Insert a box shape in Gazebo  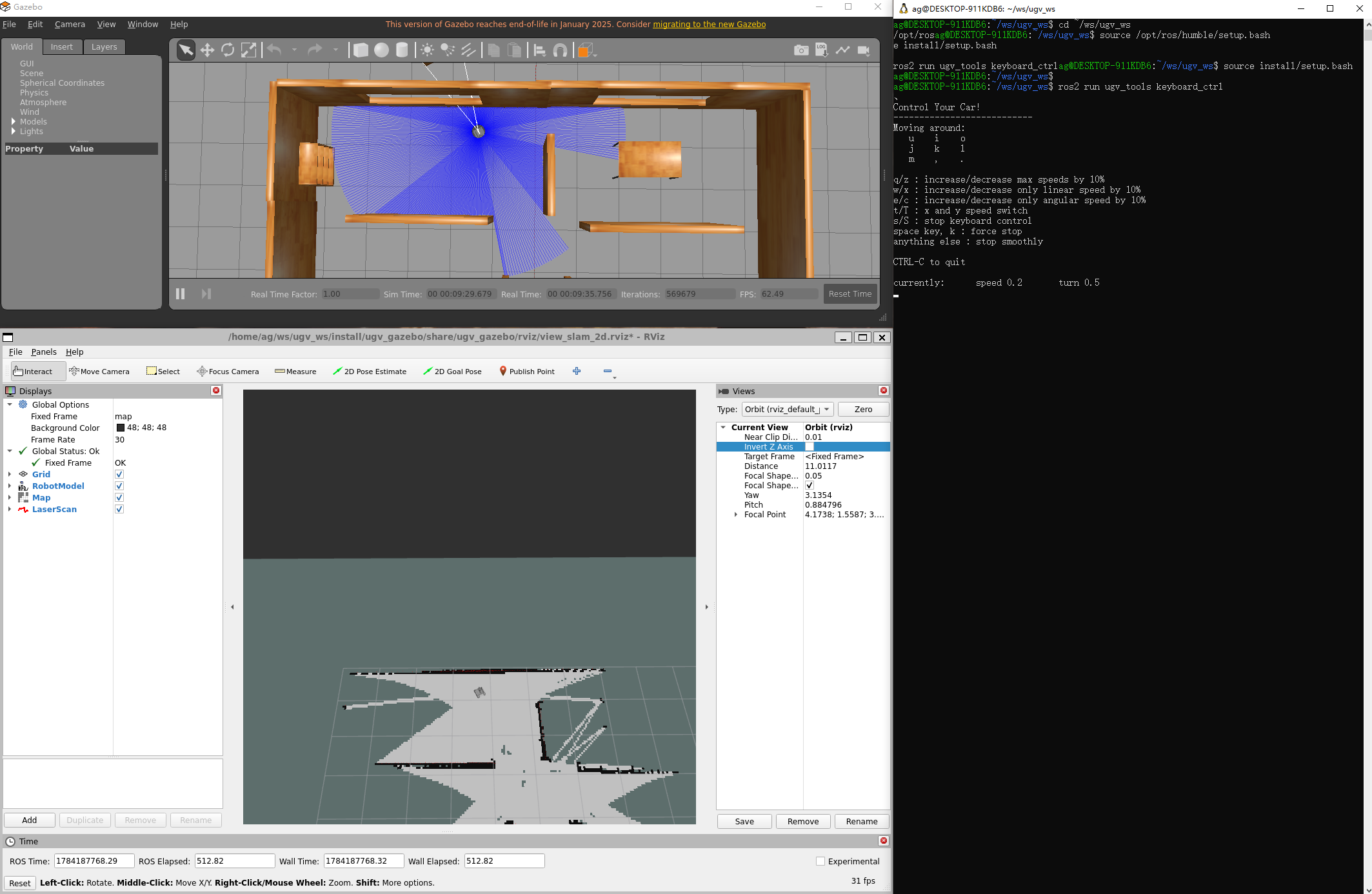361,50
